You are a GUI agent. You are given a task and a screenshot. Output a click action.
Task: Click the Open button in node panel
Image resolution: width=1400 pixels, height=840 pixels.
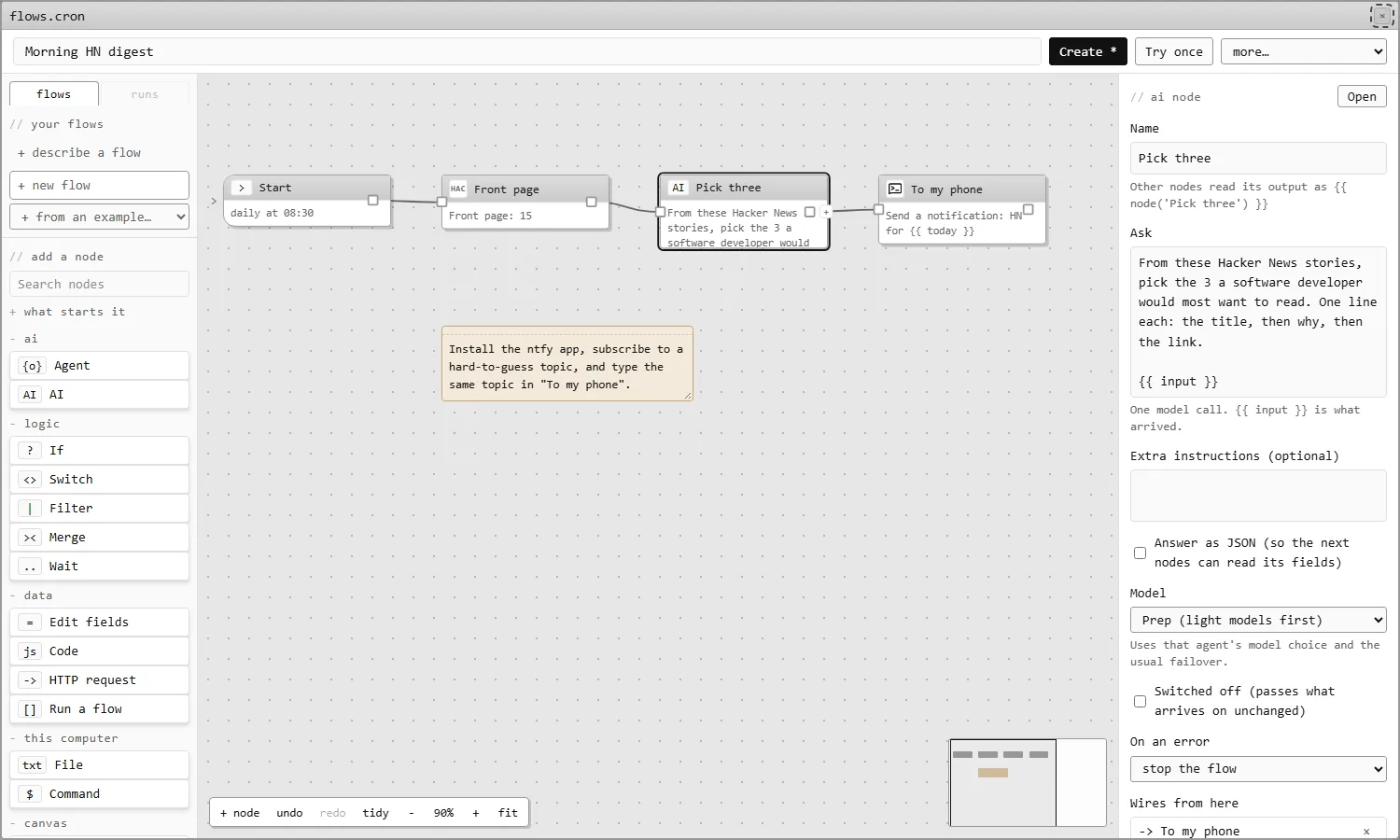pyautogui.click(x=1362, y=96)
